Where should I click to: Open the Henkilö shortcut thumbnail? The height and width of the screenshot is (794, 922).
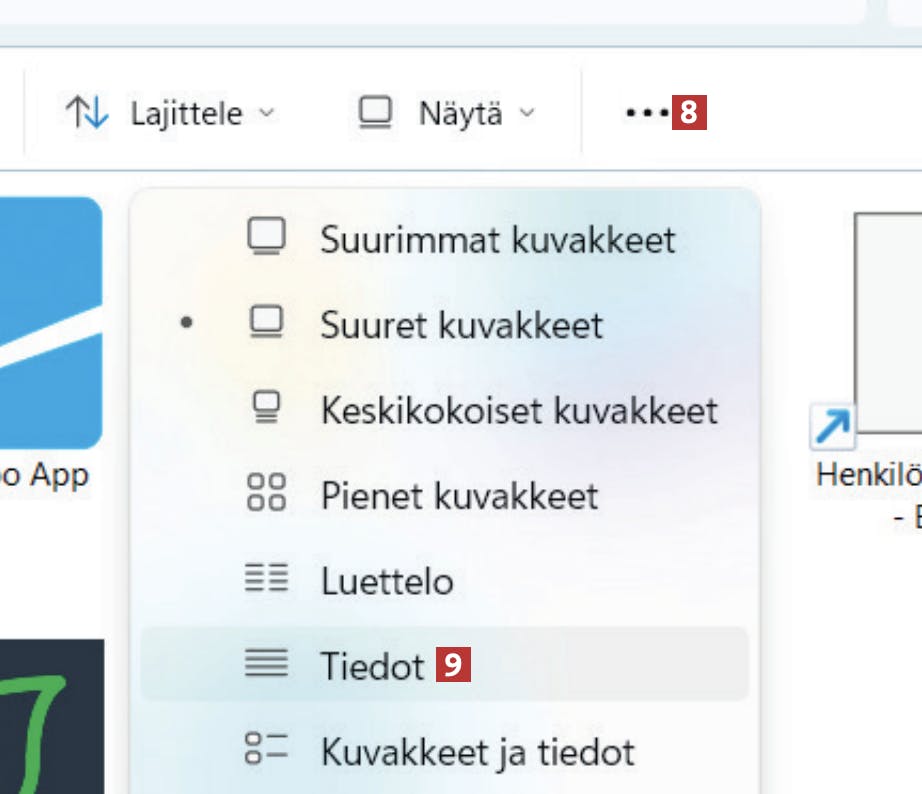coord(895,320)
